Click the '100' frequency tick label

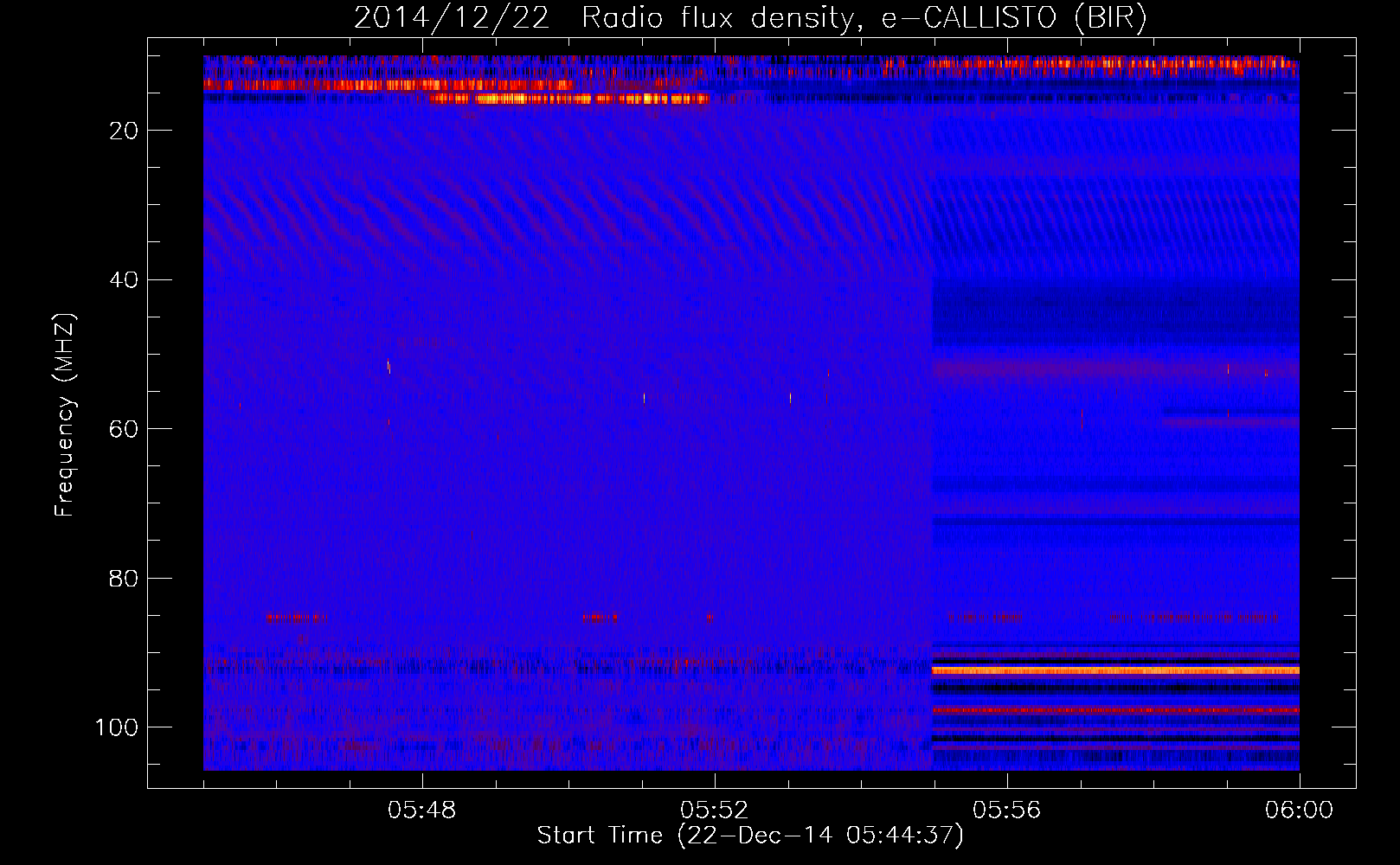click(117, 727)
